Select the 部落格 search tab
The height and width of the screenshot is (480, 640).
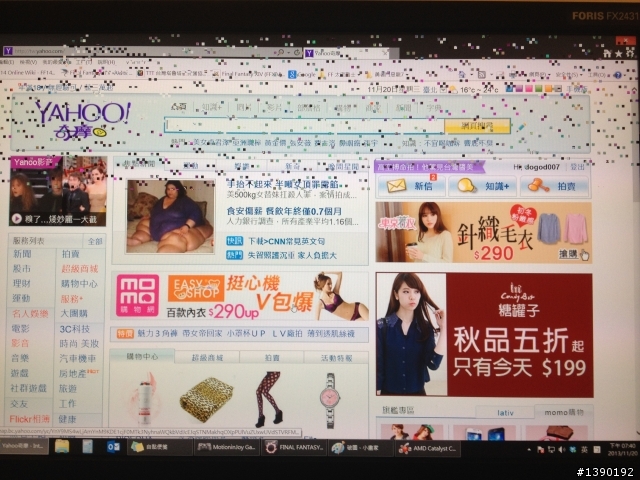click(x=309, y=108)
